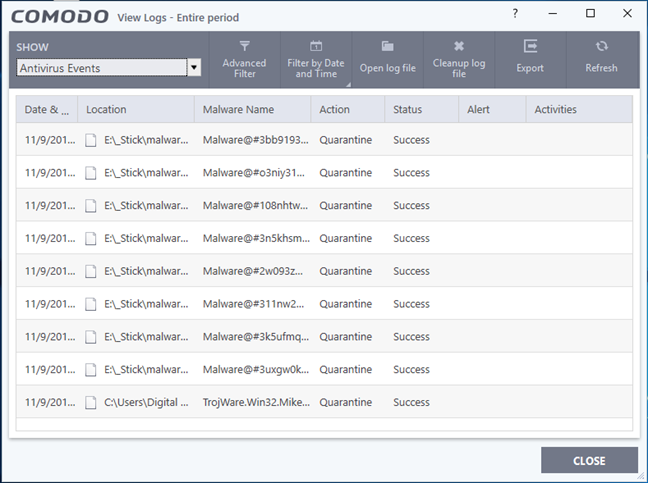Viewport: 648px width, 483px height.
Task: Open Filter by Date and Time
Action: click(316, 59)
